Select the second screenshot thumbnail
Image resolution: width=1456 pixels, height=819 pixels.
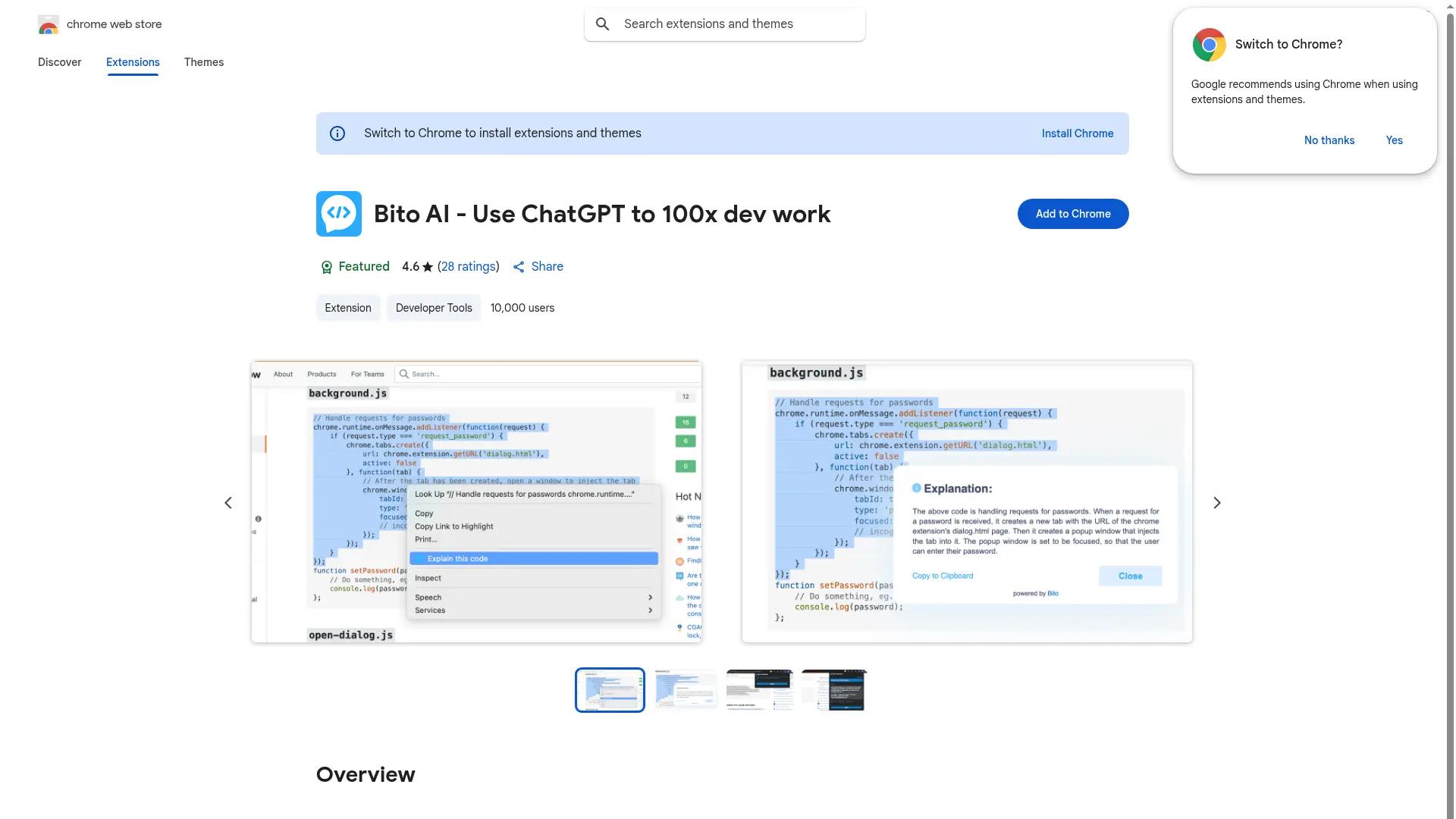[x=684, y=689]
